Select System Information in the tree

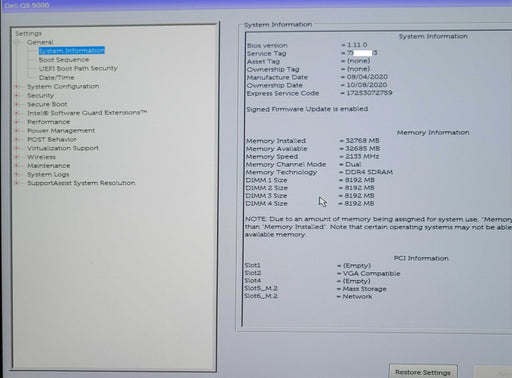72,51
